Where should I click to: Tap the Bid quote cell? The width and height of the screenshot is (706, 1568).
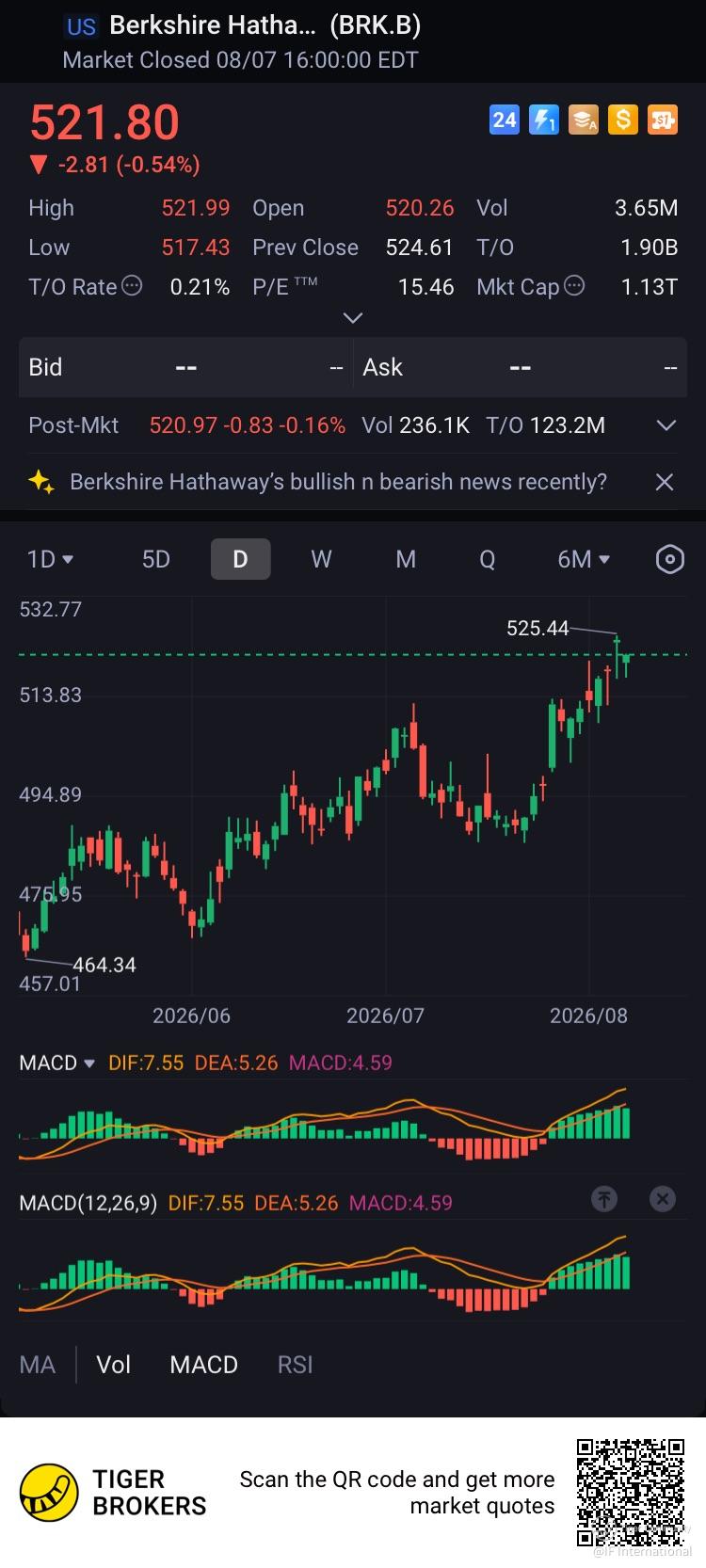click(185, 367)
